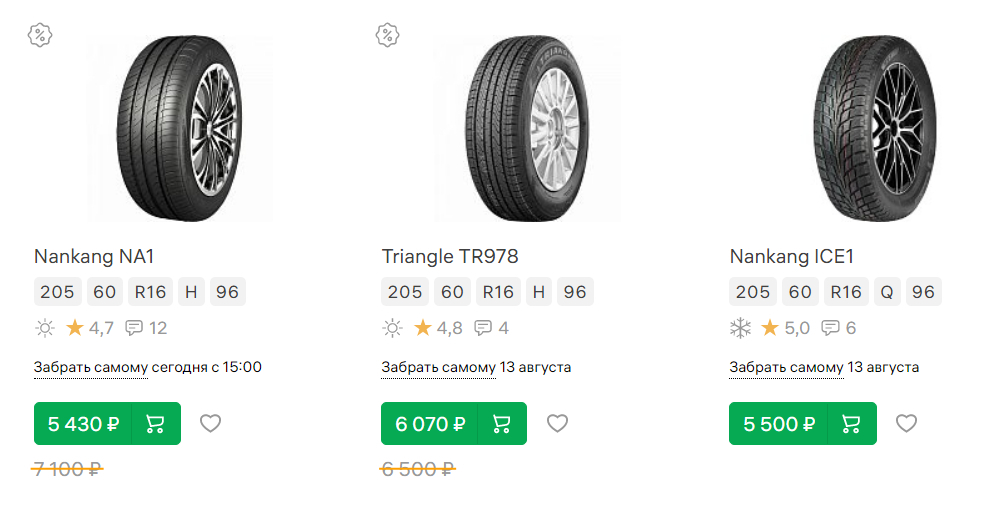Click the winter snowflake icon on Nankang ICE1
Image resolution: width=990 pixels, height=505 pixels.
pyautogui.click(x=741, y=328)
